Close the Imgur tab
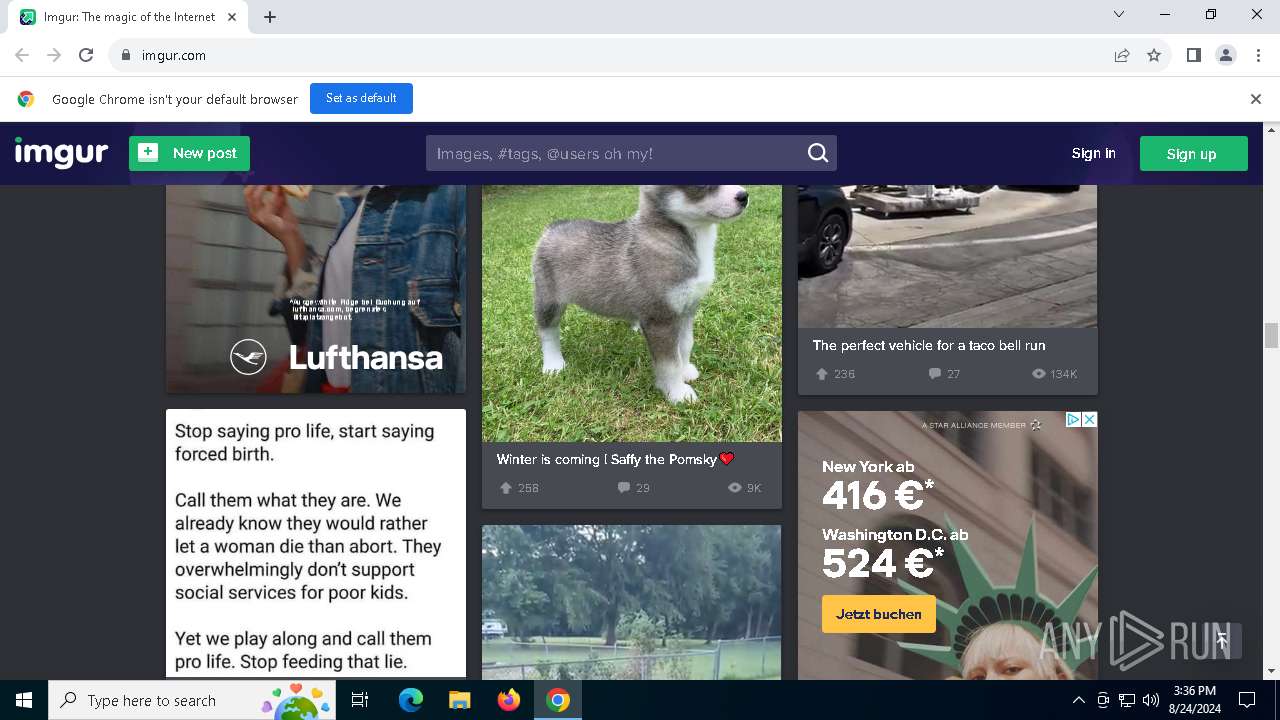 click(232, 17)
